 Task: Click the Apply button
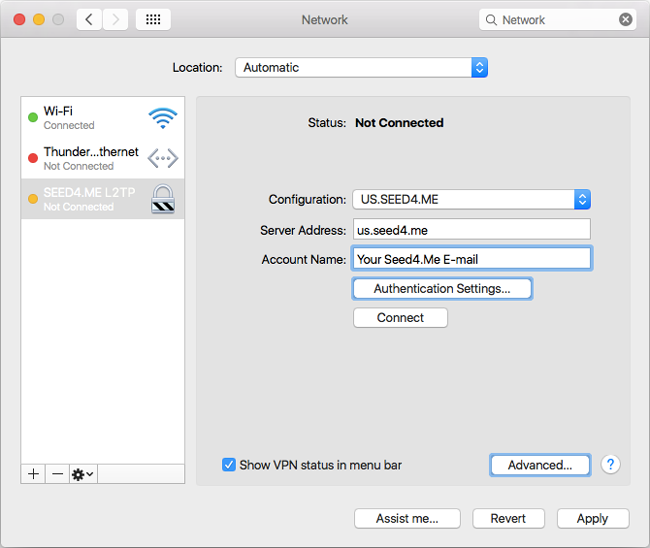pyautogui.click(x=592, y=518)
